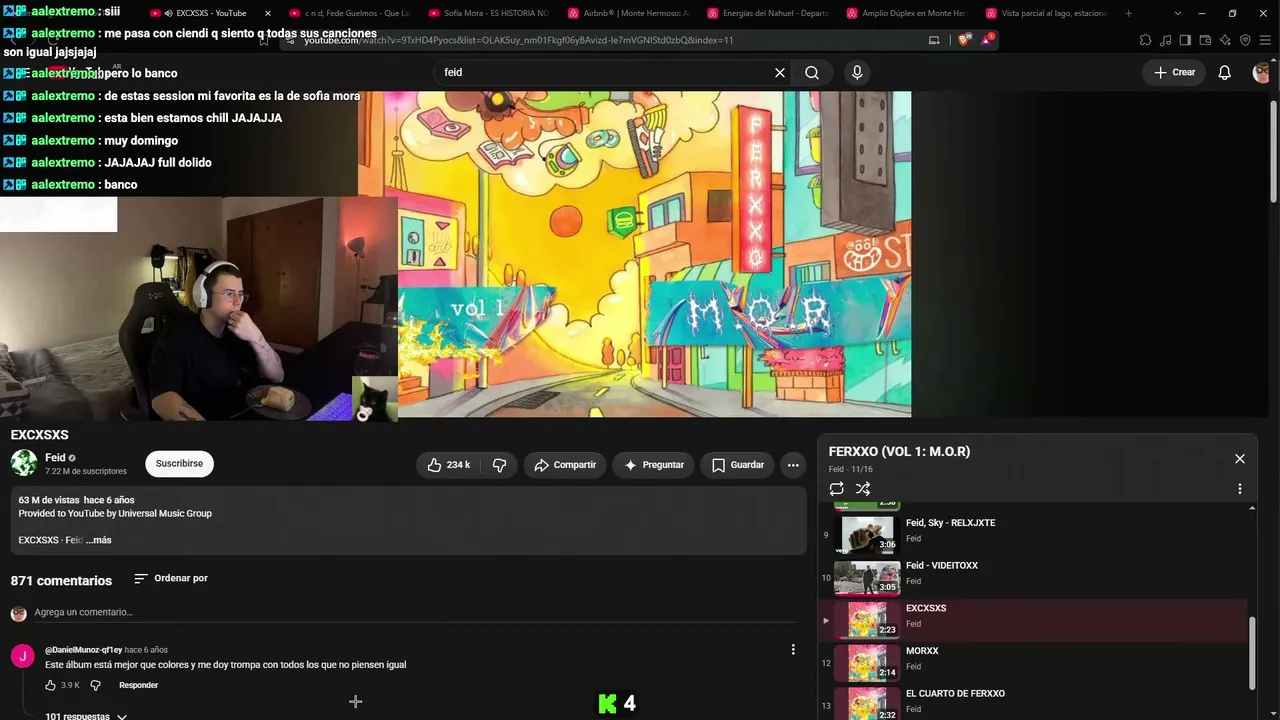Open Brave extensions puzzle icon

coord(1146,40)
